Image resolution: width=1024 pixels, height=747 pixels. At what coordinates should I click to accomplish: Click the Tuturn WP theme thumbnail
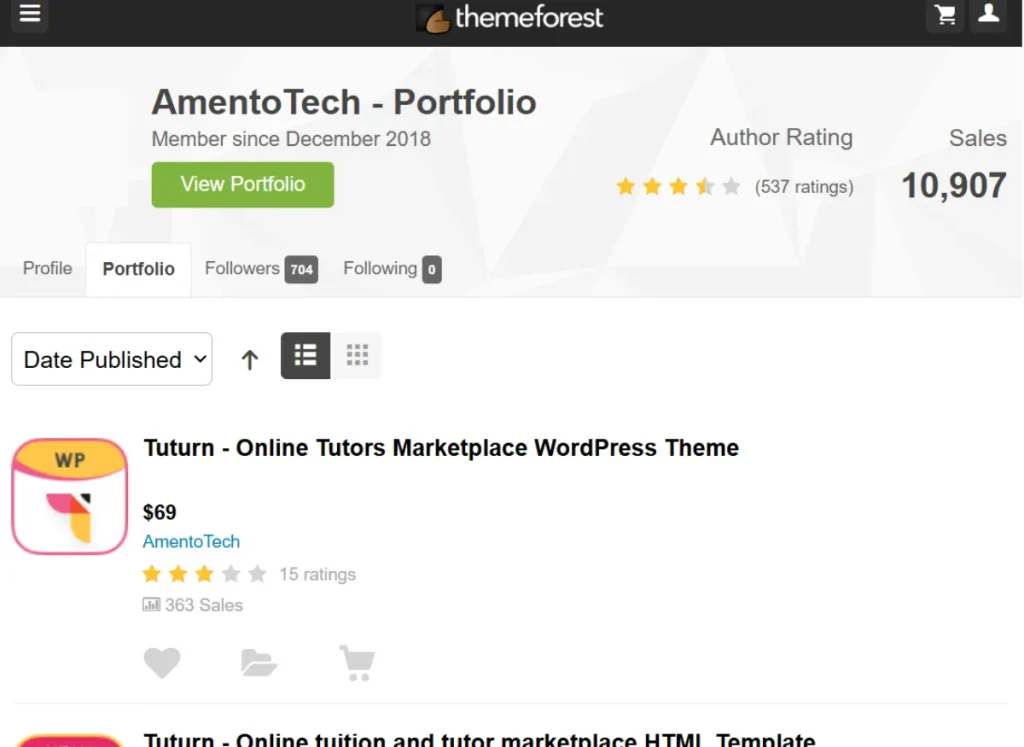tap(70, 496)
